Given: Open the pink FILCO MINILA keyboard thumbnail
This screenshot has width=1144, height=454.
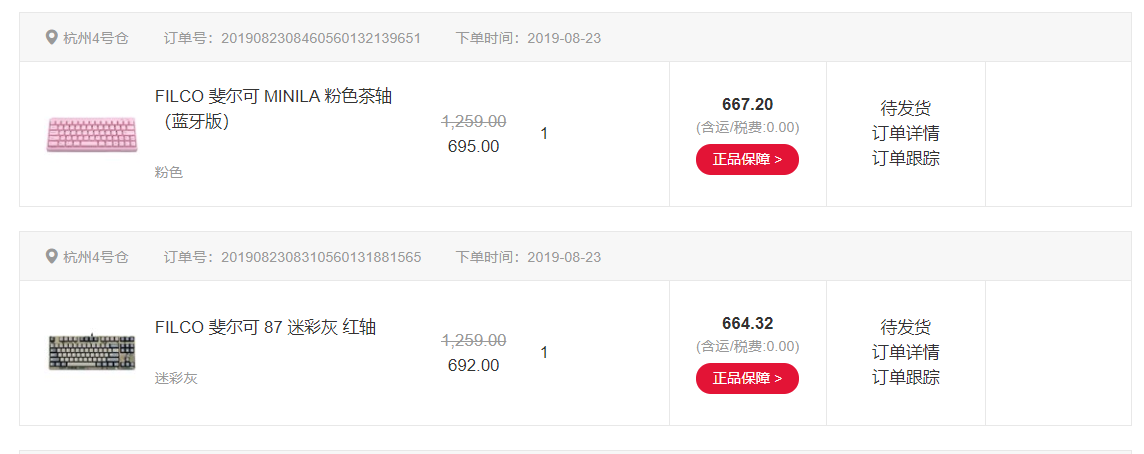Looking at the screenshot, I should 92,134.
